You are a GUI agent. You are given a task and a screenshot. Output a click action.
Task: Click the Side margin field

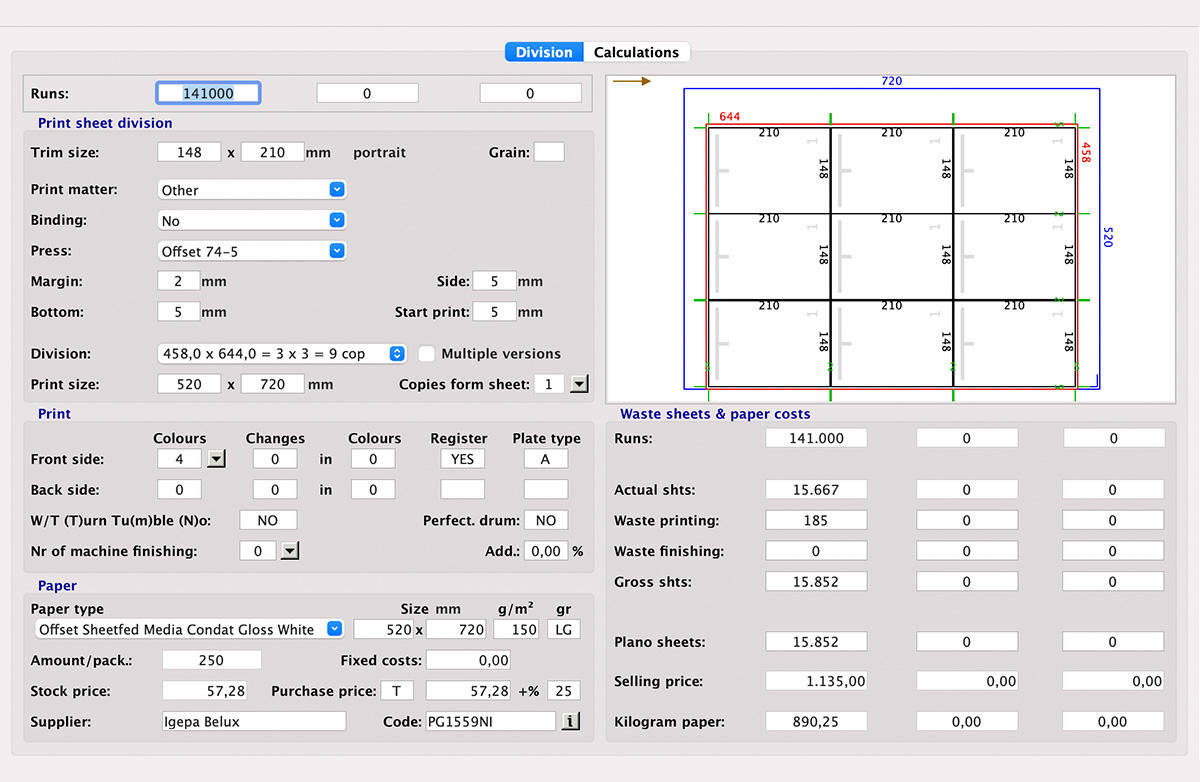495,281
